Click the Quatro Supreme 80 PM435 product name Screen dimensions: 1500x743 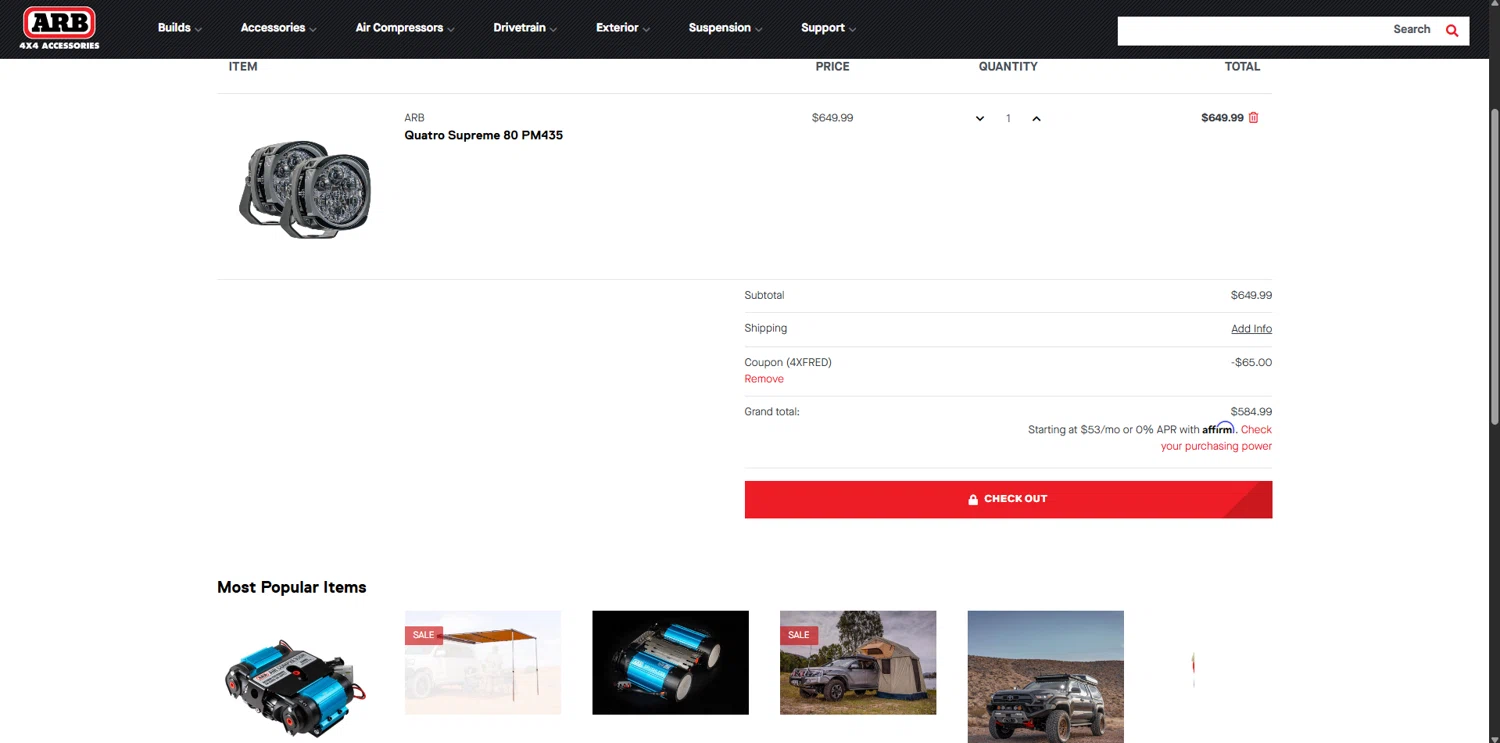tap(483, 135)
